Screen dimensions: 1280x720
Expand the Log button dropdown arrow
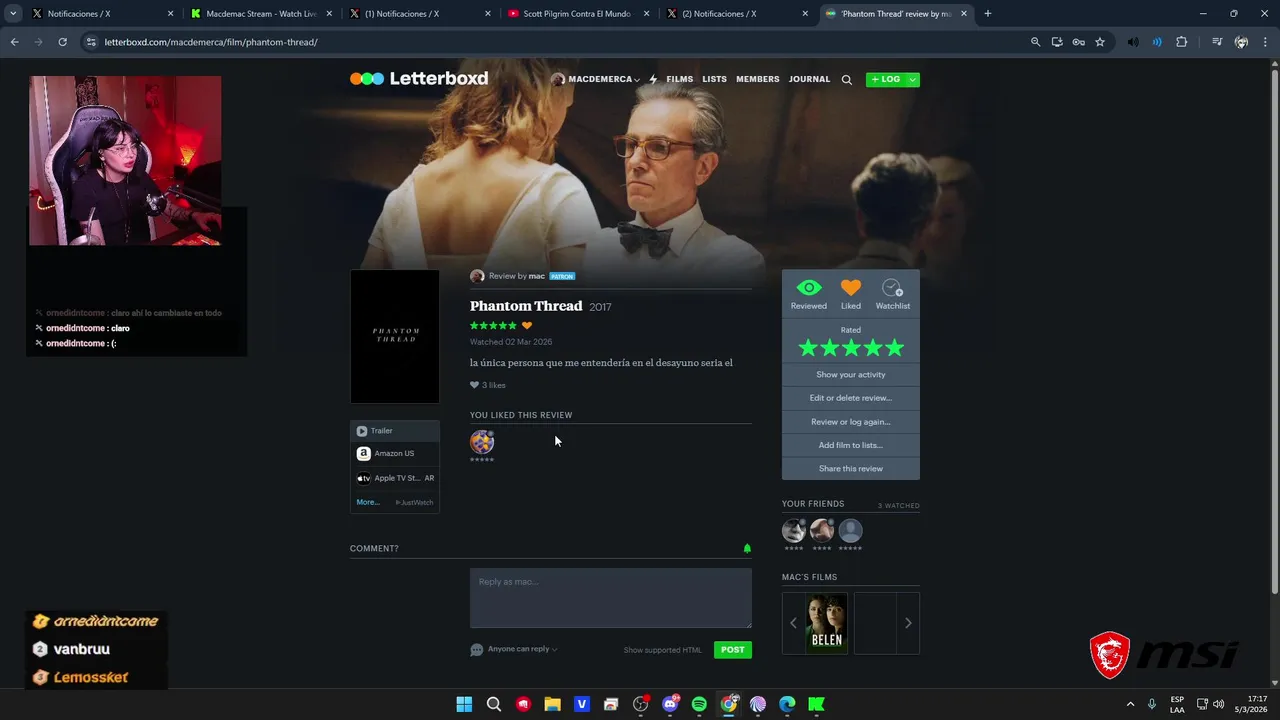coord(913,79)
